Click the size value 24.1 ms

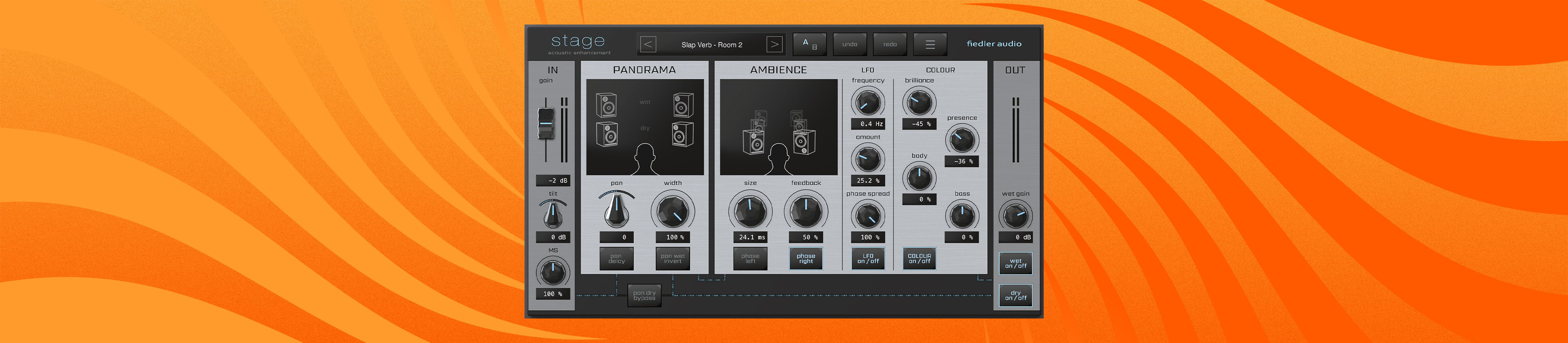[750, 237]
